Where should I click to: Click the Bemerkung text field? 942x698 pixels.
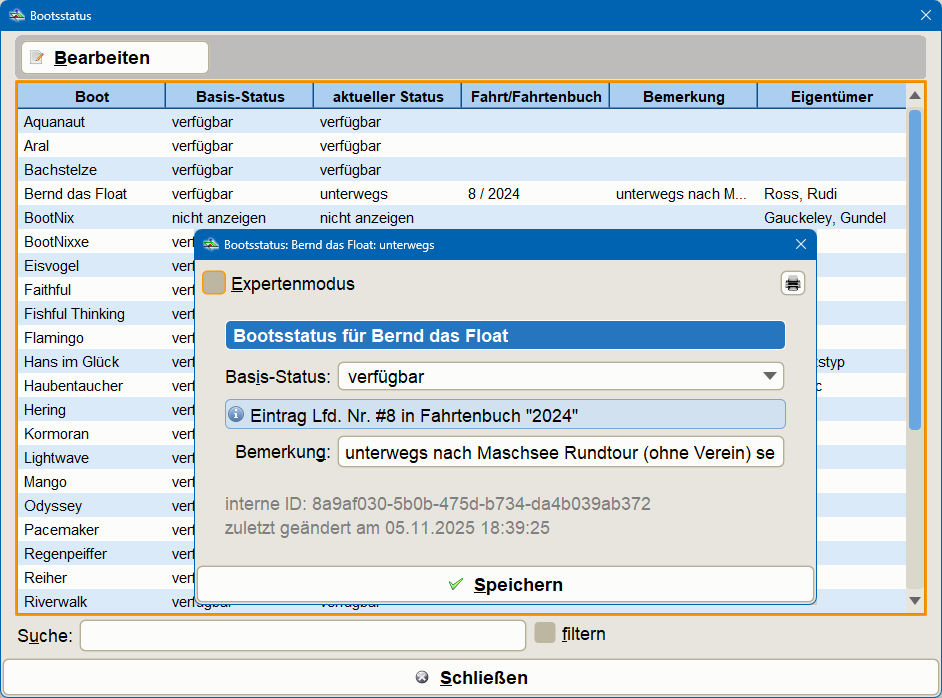tap(561, 451)
